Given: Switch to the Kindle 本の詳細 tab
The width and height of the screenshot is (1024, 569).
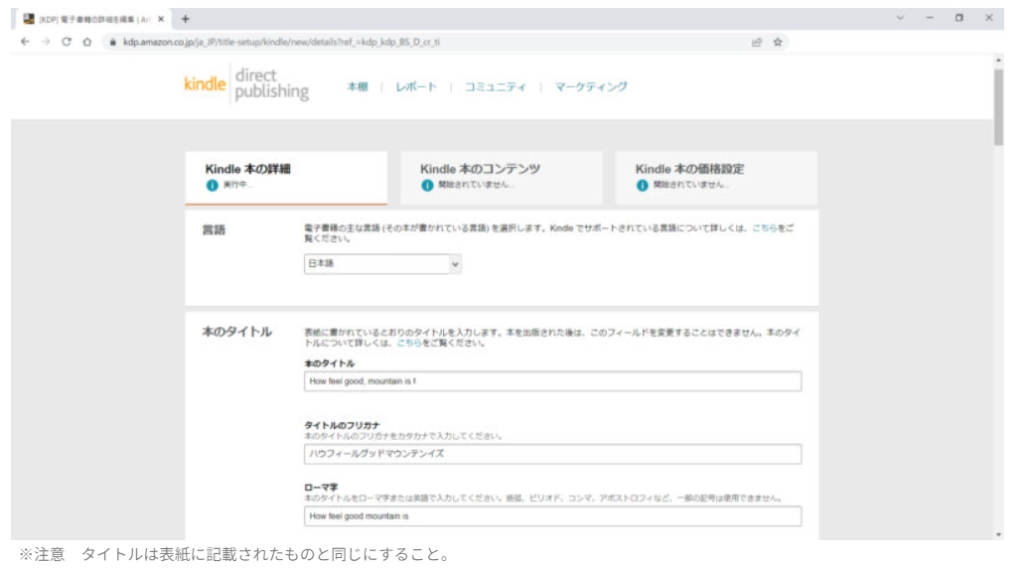Looking at the screenshot, I should 286,178.
